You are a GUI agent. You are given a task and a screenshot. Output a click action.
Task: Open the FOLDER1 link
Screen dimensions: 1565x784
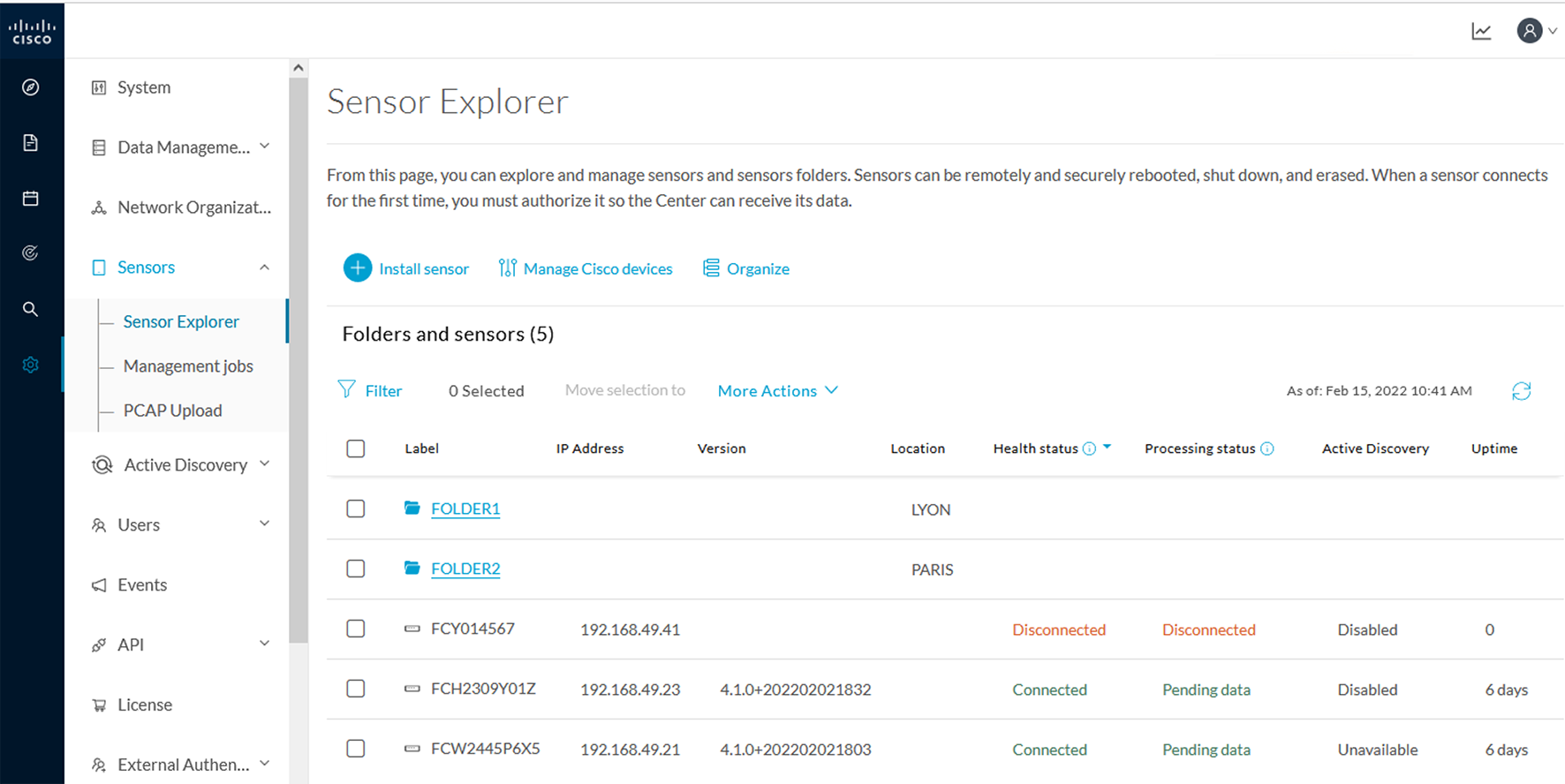coord(465,509)
